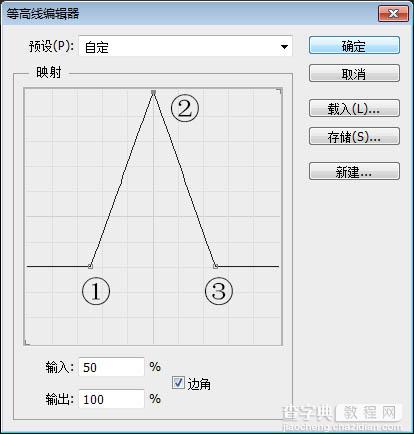Click the 新建... button
Viewport: 414px width, 434px height.
[354, 171]
